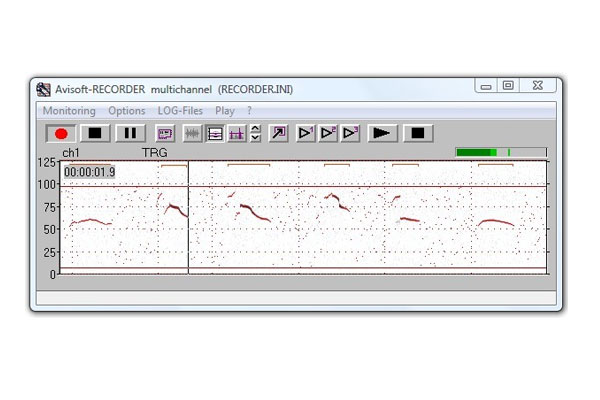
Task: Open the Monitoring menu
Action: click(69, 111)
